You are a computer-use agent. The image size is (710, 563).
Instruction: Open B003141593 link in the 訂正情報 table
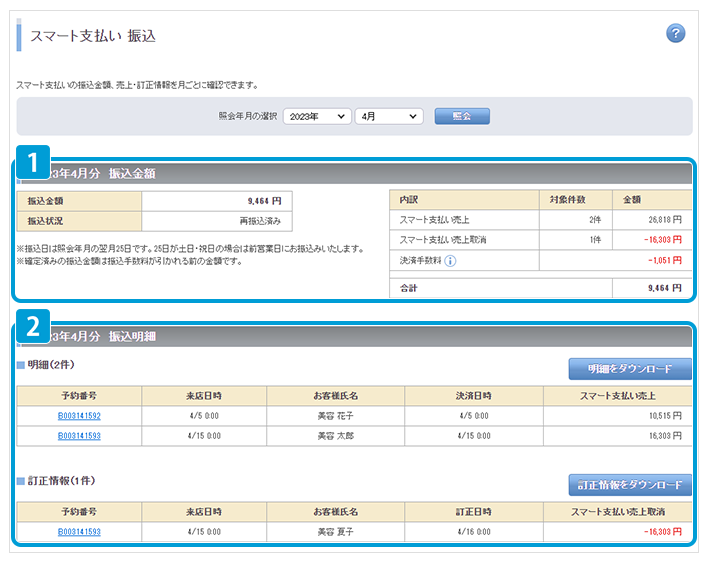[79, 532]
